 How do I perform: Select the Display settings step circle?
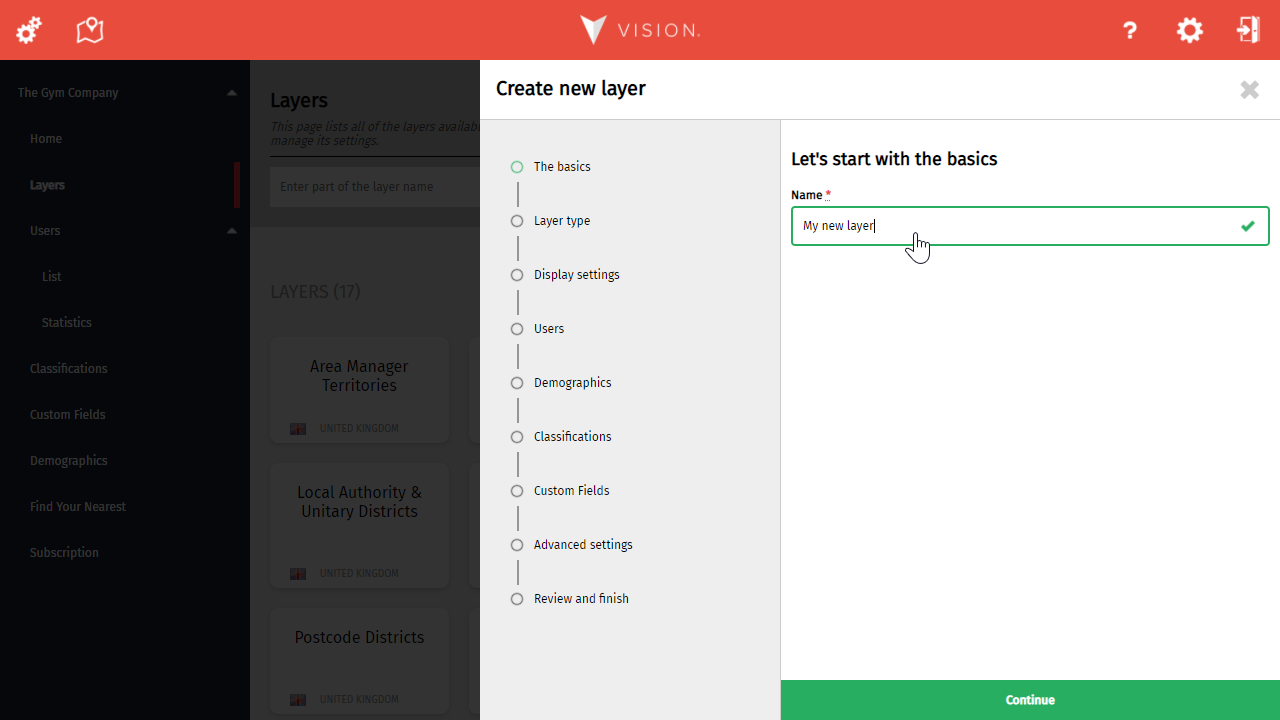click(x=517, y=275)
